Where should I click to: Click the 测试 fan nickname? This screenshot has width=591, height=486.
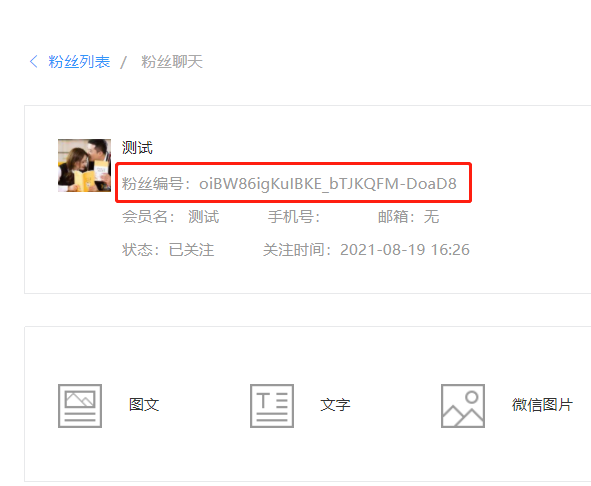(137, 147)
